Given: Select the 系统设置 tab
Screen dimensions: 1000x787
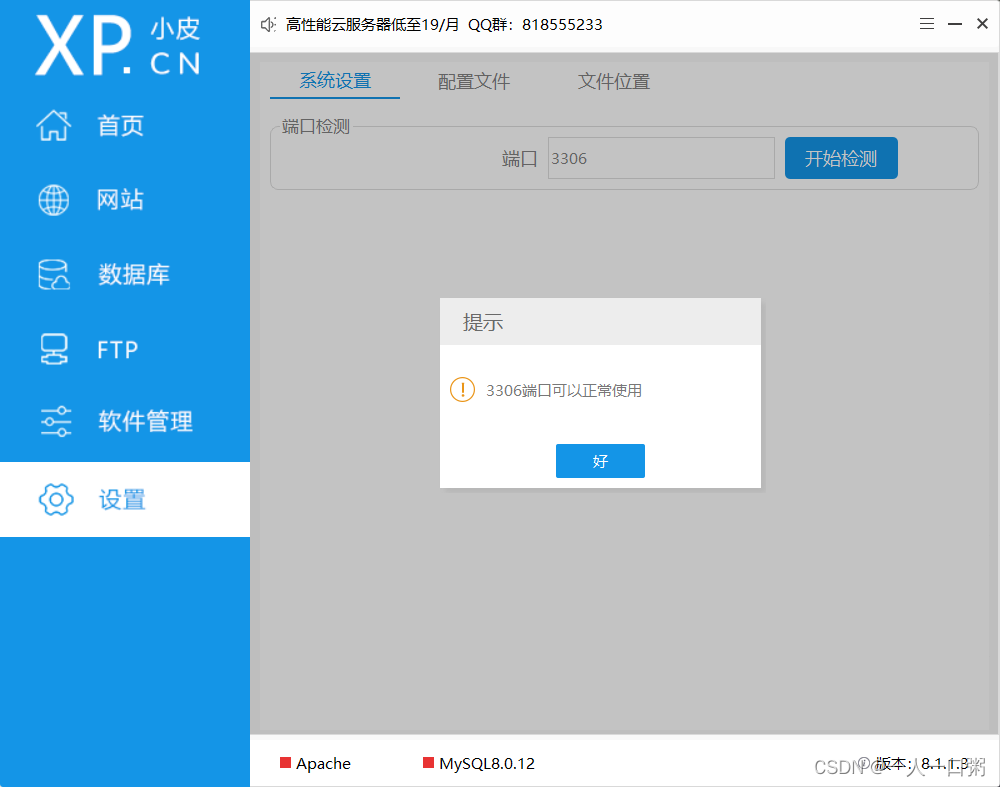Looking at the screenshot, I should click(x=334, y=81).
